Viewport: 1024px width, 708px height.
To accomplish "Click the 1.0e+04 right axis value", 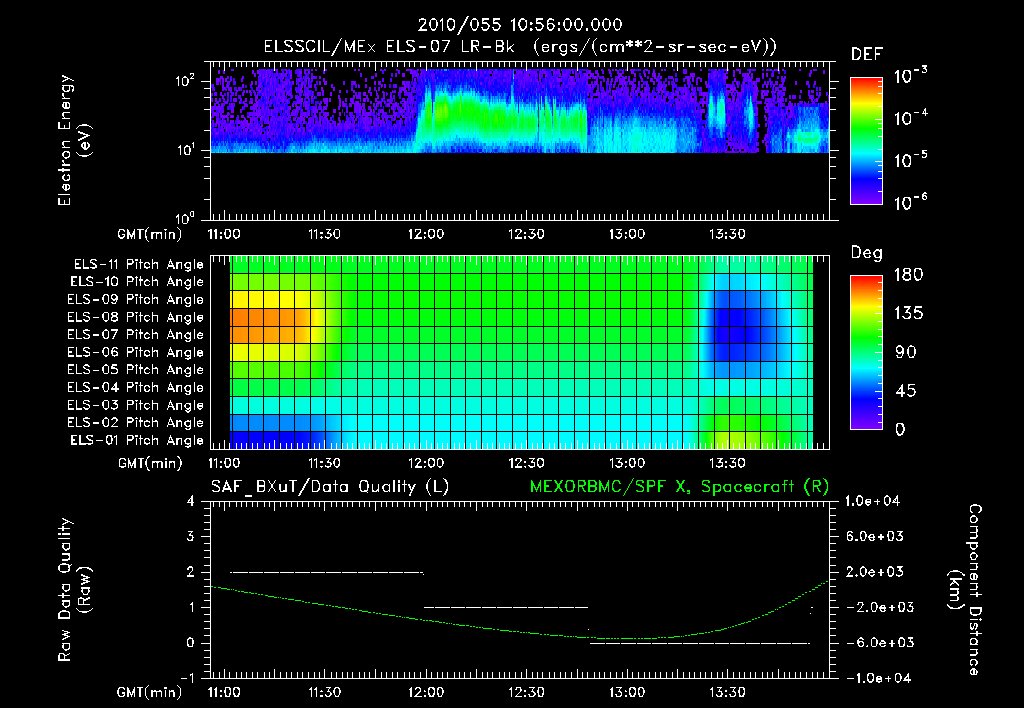I will (x=872, y=501).
